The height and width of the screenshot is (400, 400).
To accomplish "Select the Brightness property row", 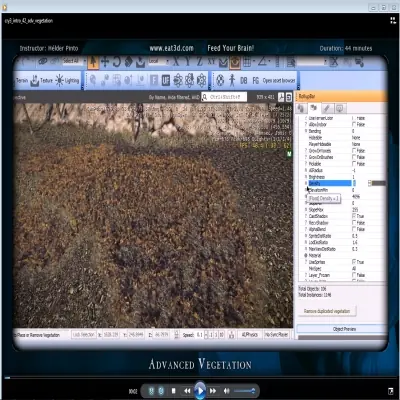I will [344, 177].
